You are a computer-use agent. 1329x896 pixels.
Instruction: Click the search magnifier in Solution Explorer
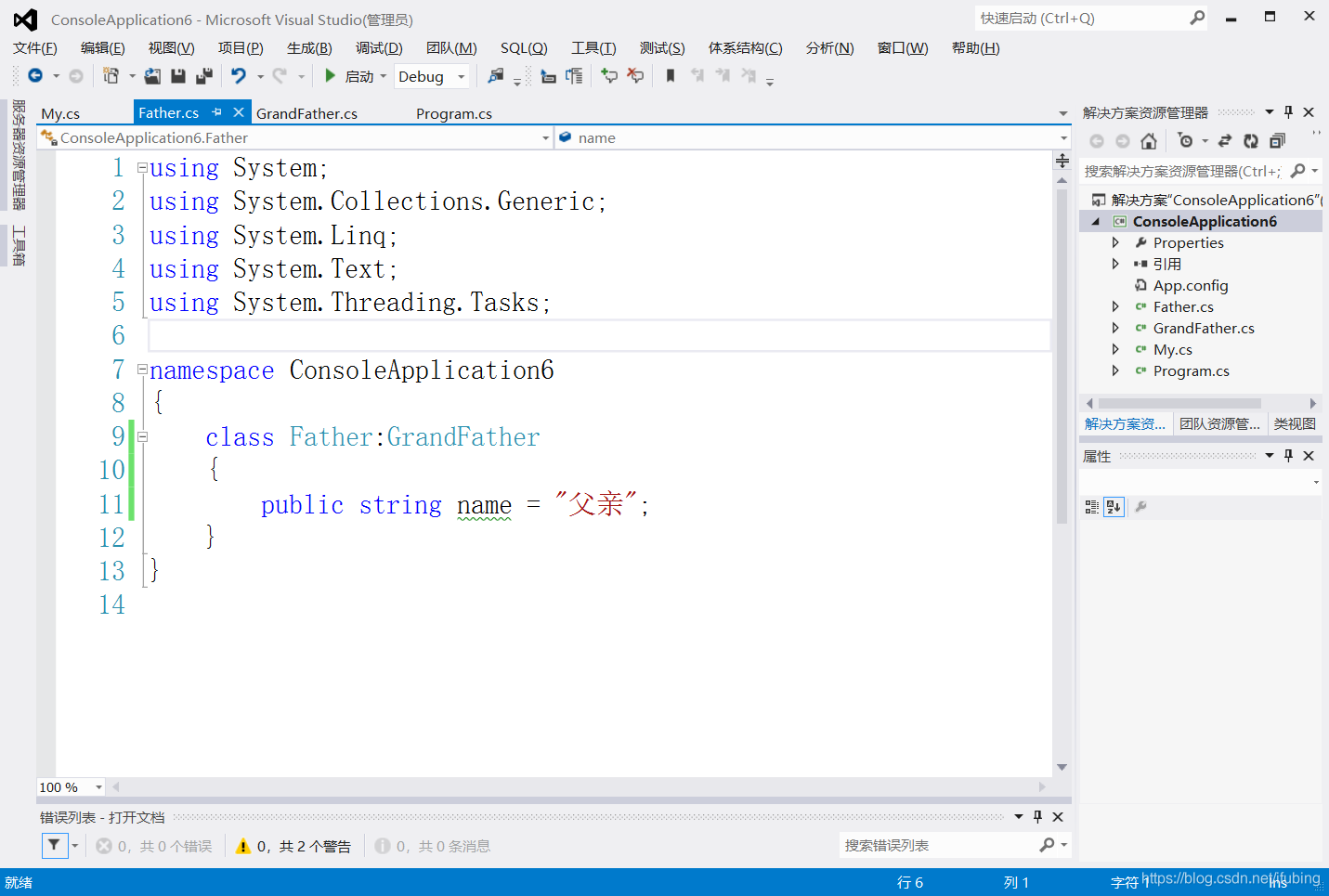pyautogui.click(x=1298, y=171)
